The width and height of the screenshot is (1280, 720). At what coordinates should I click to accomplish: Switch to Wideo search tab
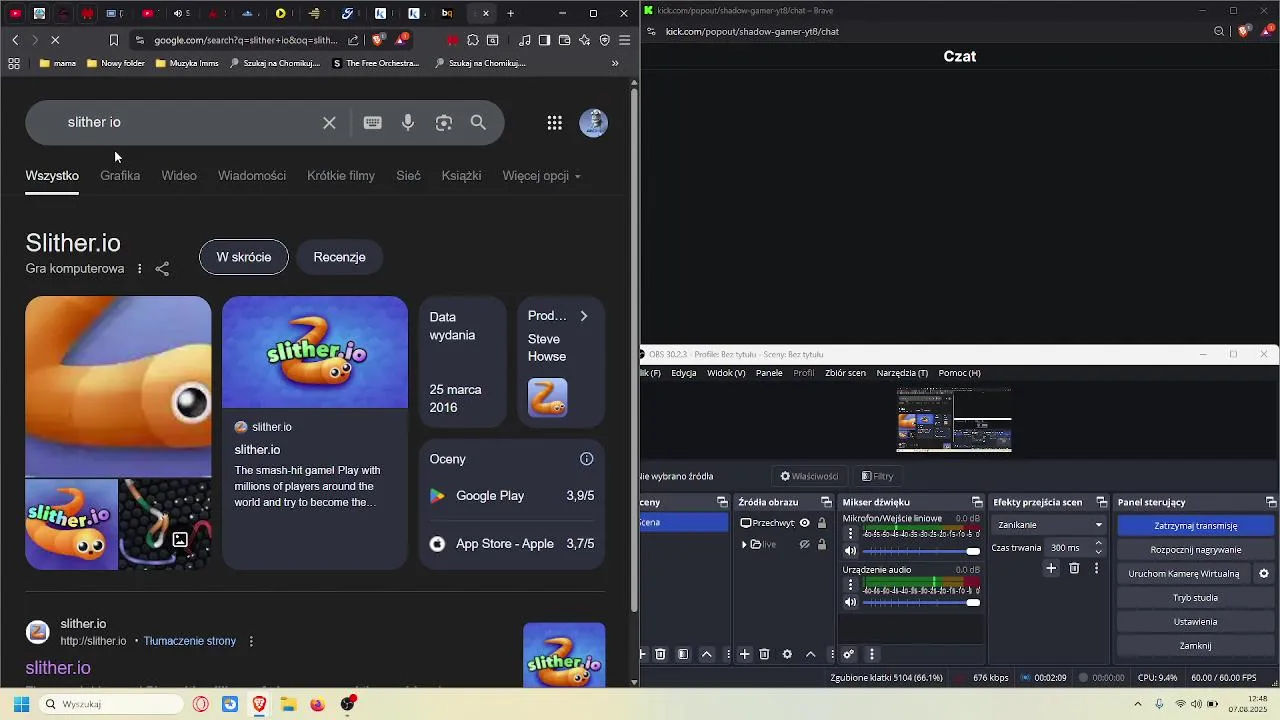pos(179,176)
